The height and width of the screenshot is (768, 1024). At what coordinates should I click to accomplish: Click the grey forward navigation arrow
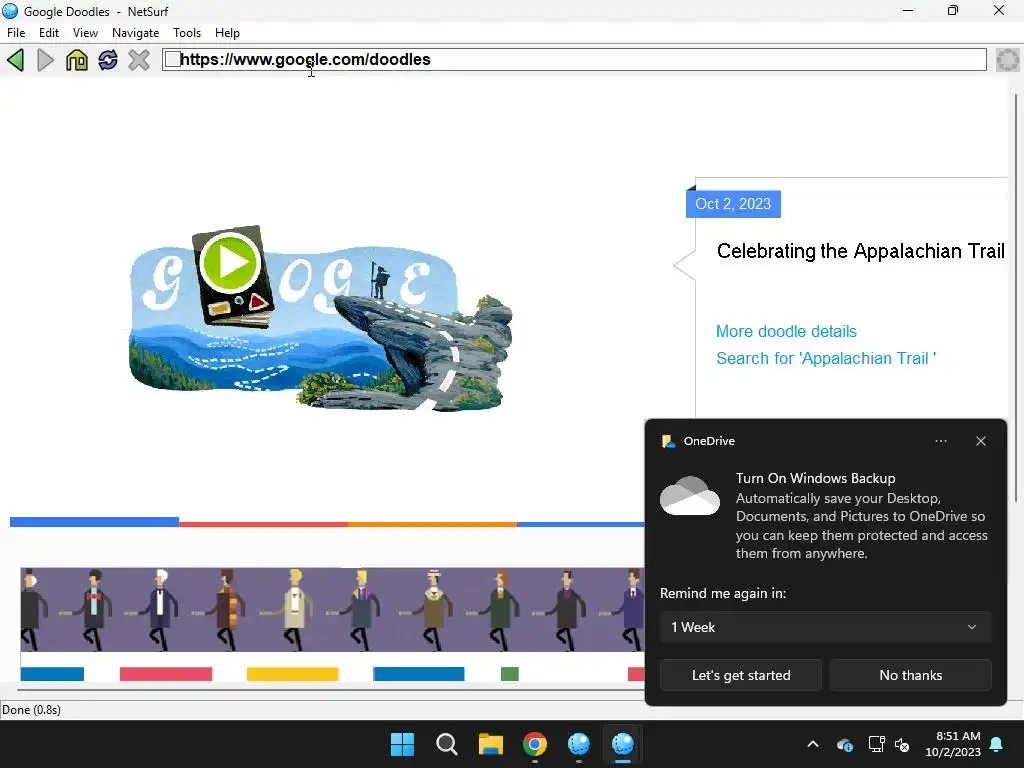coord(46,60)
